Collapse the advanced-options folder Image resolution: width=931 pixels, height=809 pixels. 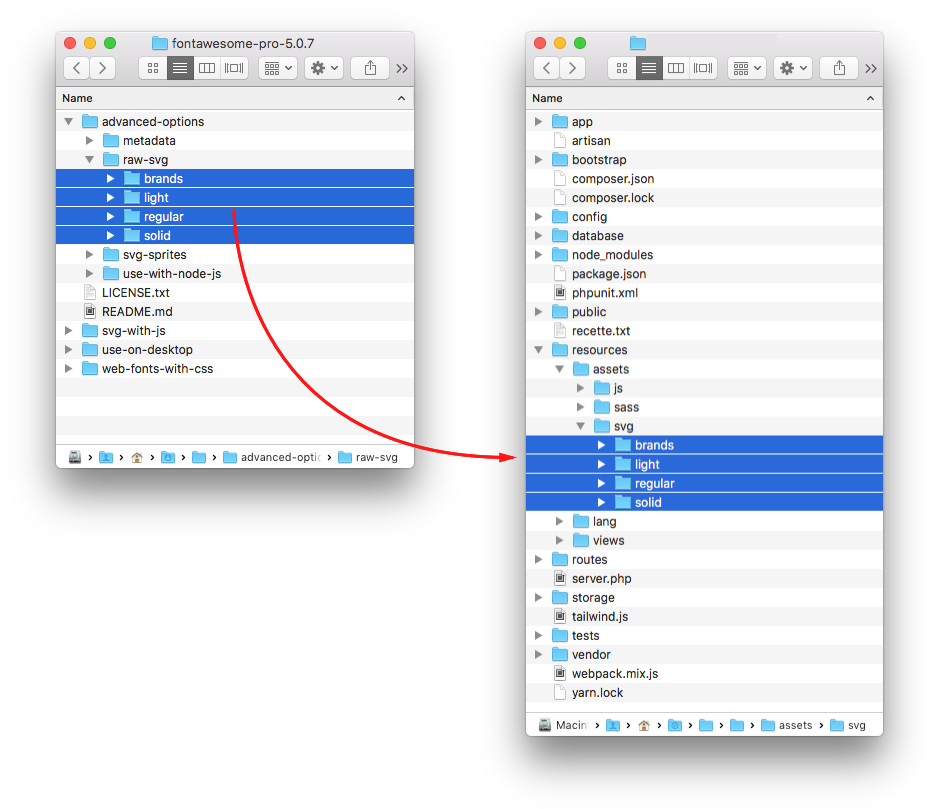coord(69,122)
